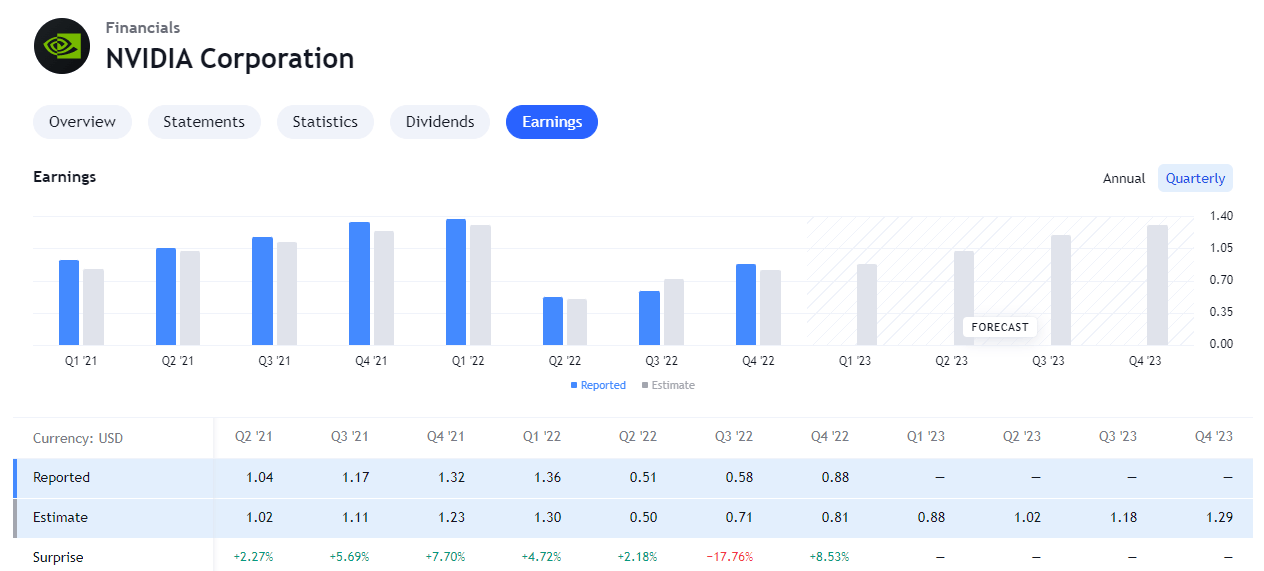
Task: Click negative surprise value −17.76%
Action: coord(730,557)
